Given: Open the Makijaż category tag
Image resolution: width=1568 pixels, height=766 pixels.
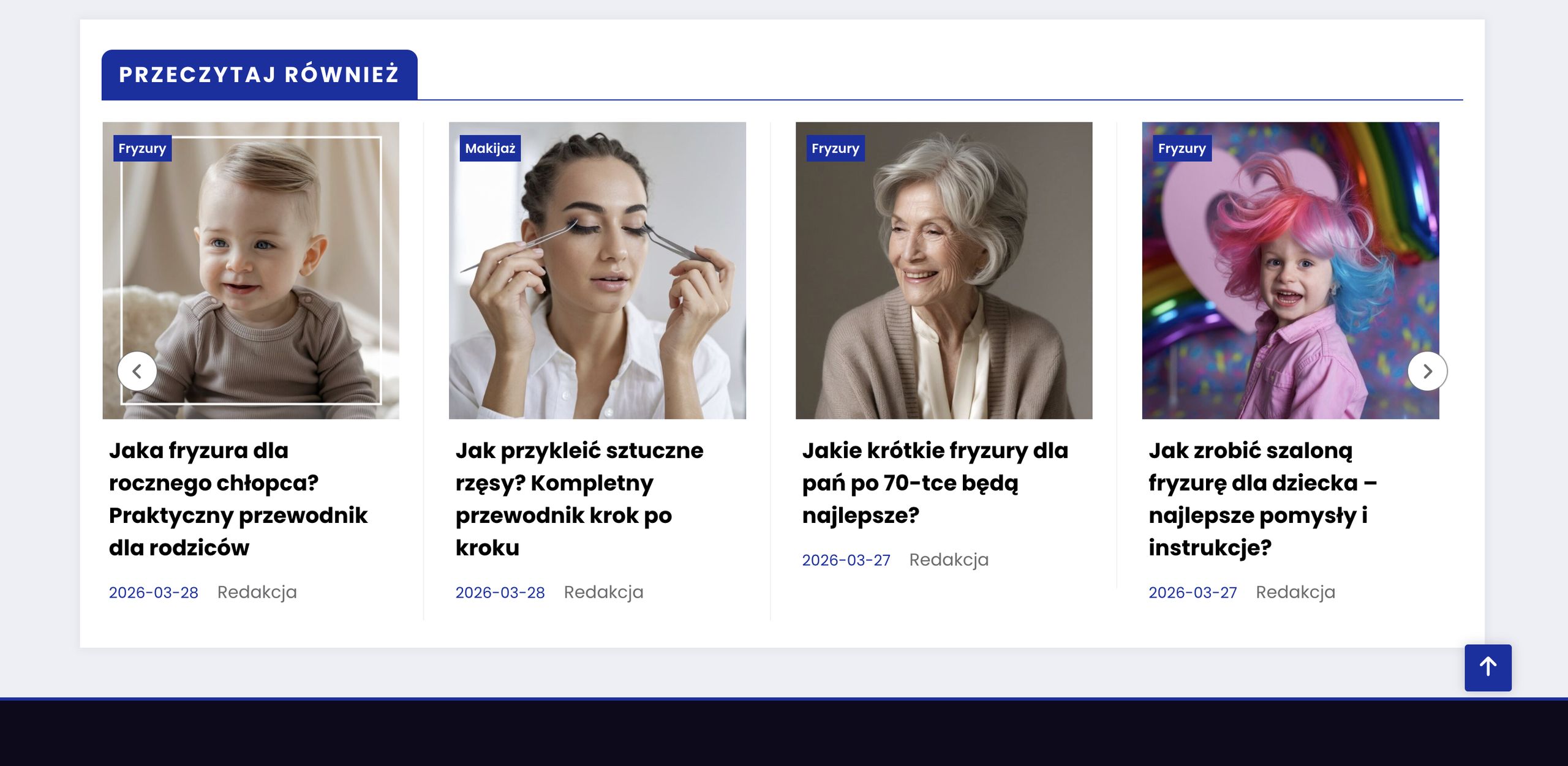Looking at the screenshot, I should (490, 148).
